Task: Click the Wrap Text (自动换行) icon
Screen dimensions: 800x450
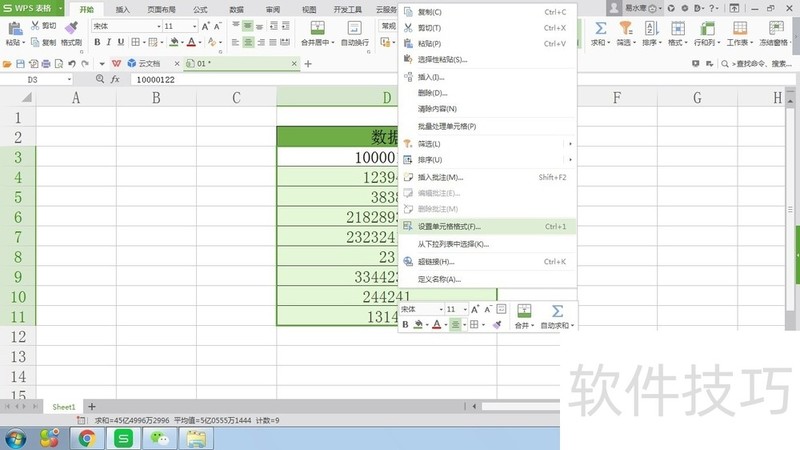Action: tap(354, 28)
